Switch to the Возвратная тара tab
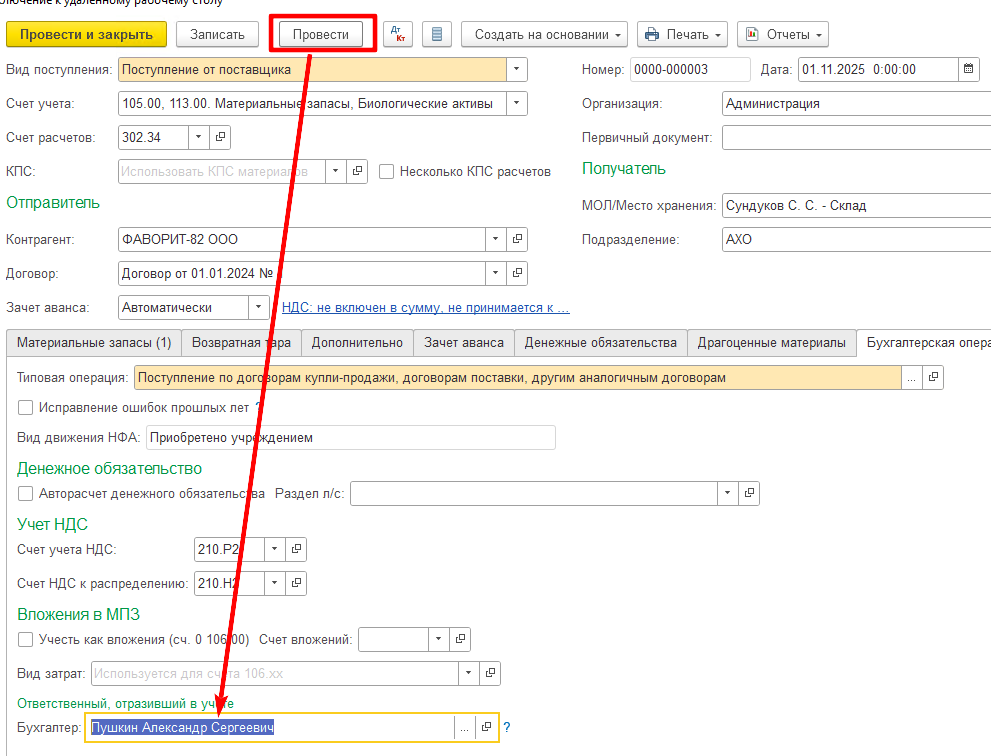This screenshot has height=756, width=991. coord(241,343)
